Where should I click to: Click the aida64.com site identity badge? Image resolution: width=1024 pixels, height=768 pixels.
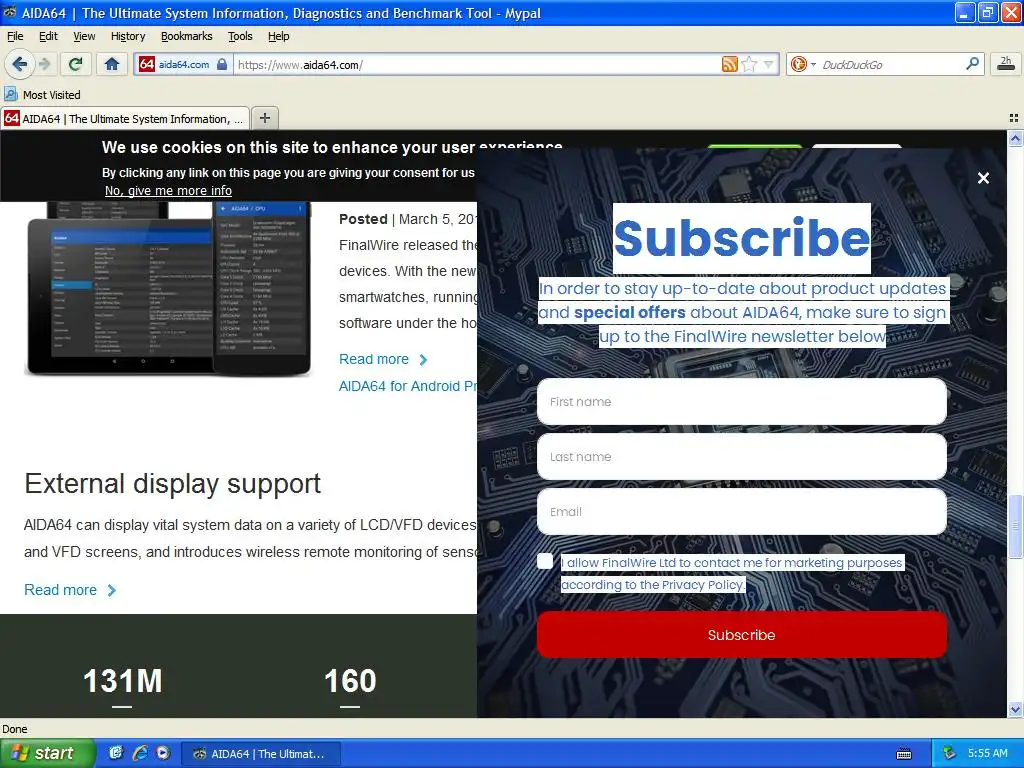184,64
